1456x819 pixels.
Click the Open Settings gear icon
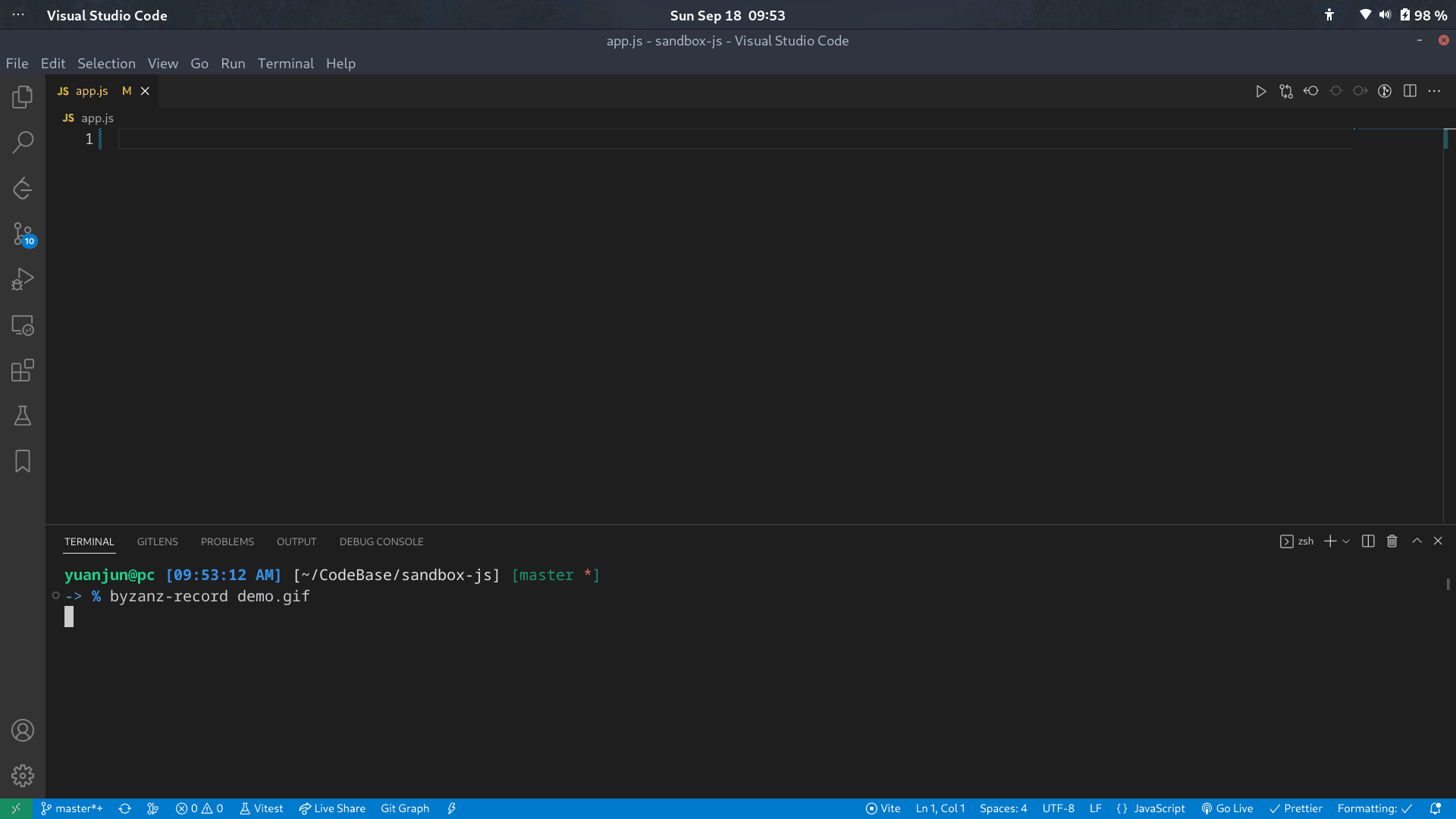(x=22, y=775)
